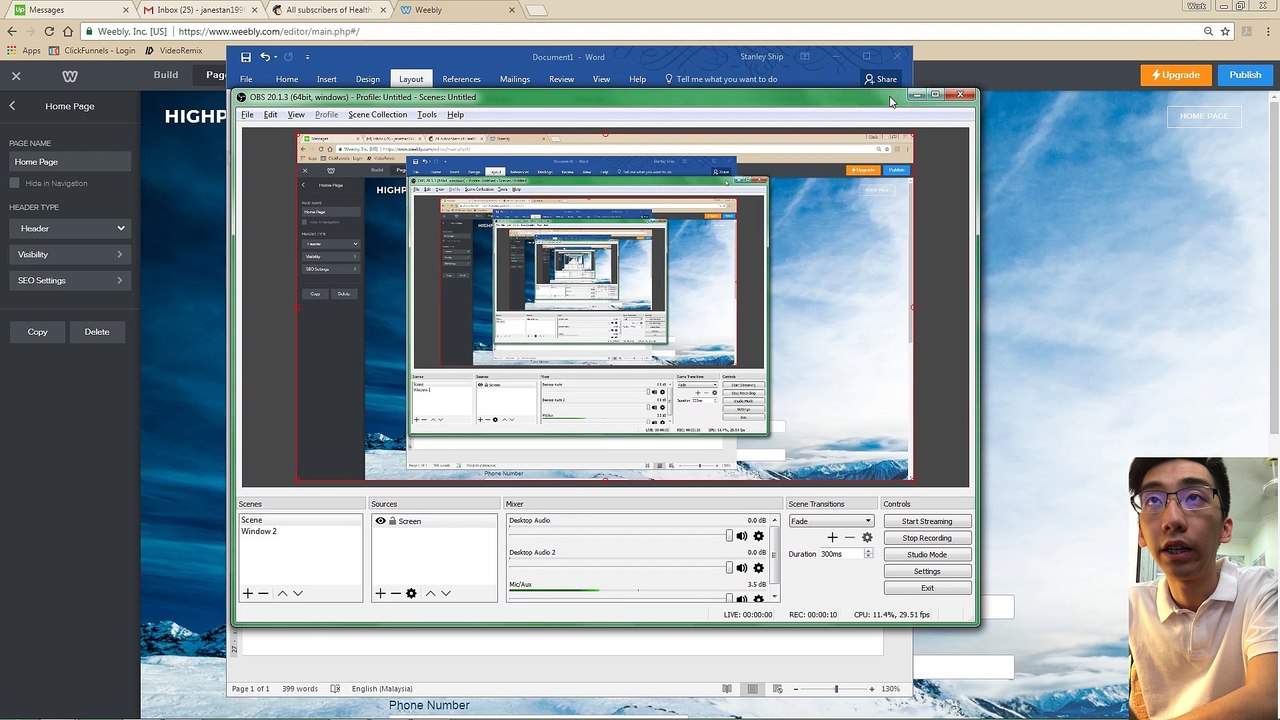The width and height of the screenshot is (1280, 720).
Task: Add a new source in OBS Sources panel
Action: 380,593
